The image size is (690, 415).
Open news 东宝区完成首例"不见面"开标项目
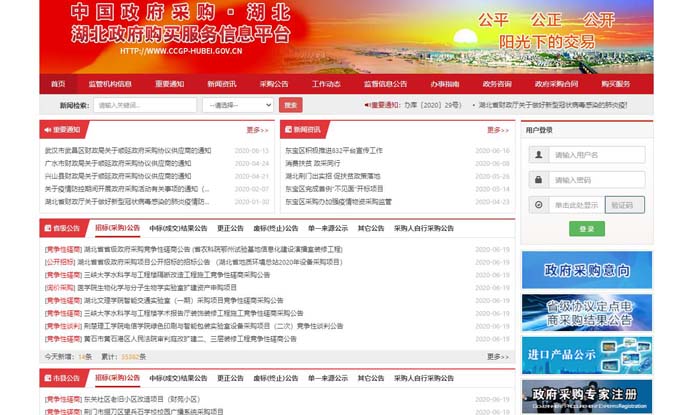tap(334, 189)
